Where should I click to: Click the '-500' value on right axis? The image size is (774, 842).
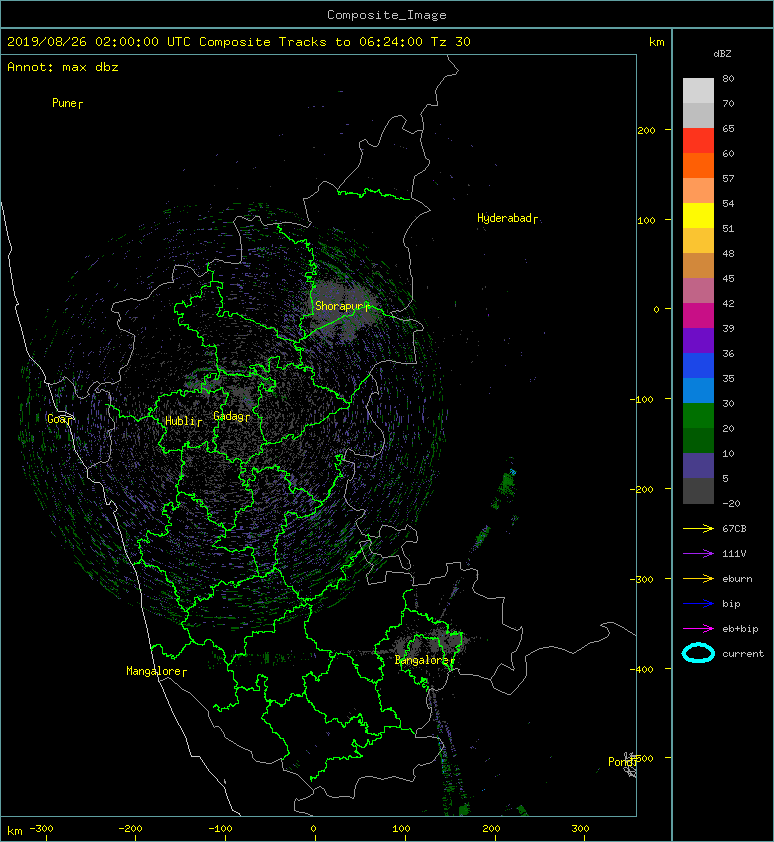pyautogui.click(x=642, y=758)
